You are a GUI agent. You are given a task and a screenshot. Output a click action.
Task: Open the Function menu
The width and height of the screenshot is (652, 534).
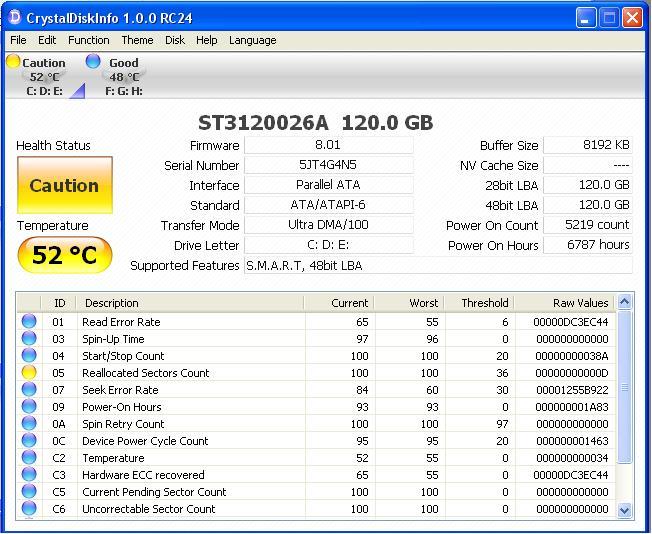click(x=89, y=40)
